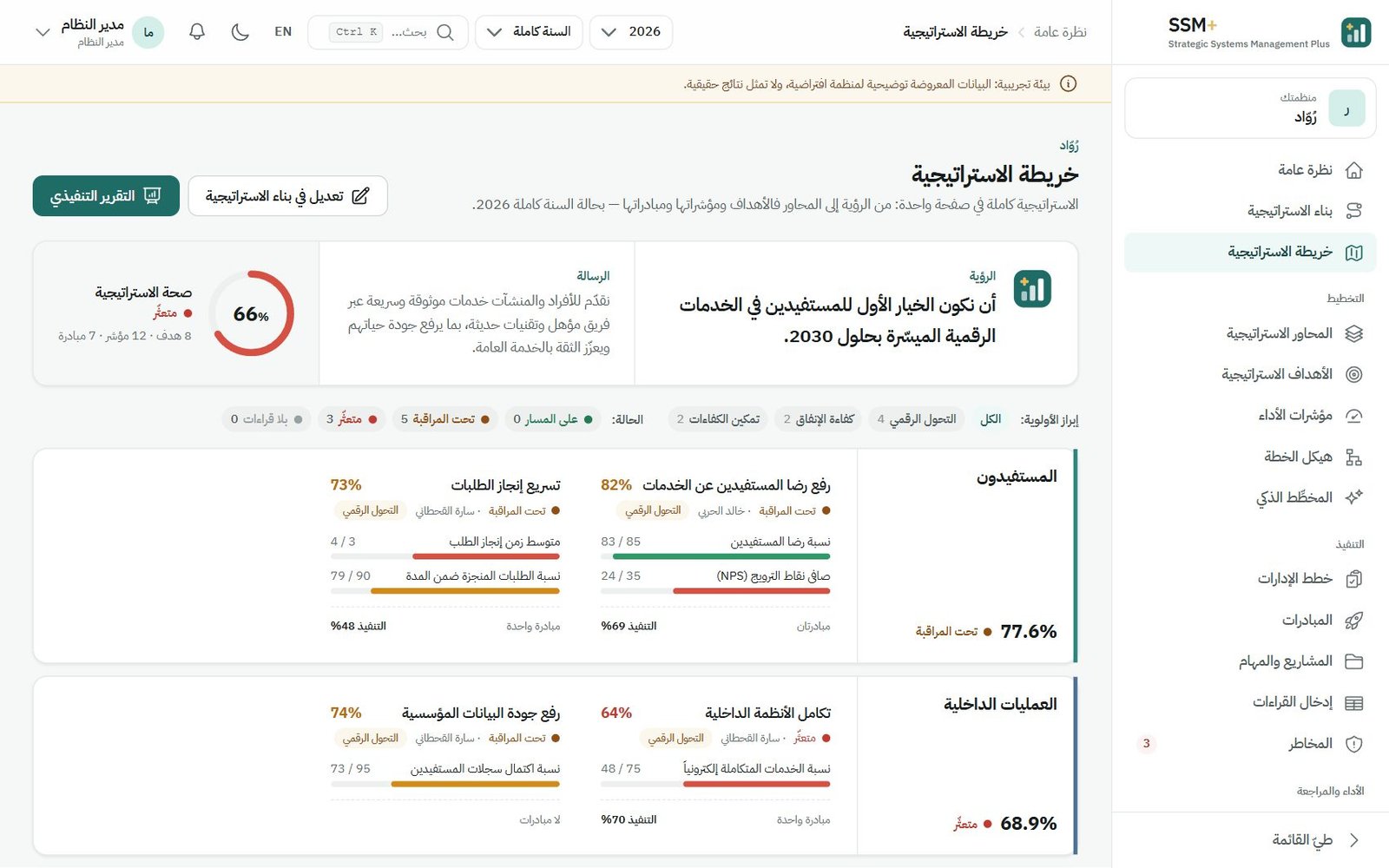
Task: Toggle على المسار 0 status filter
Action: (x=552, y=419)
